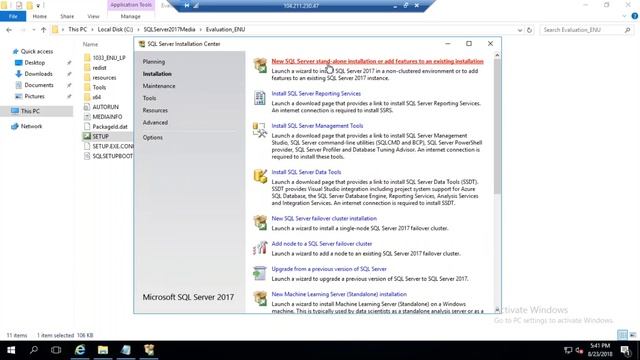
Task: Click New Machine Learning Server installation link
Action: tap(339, 294)
